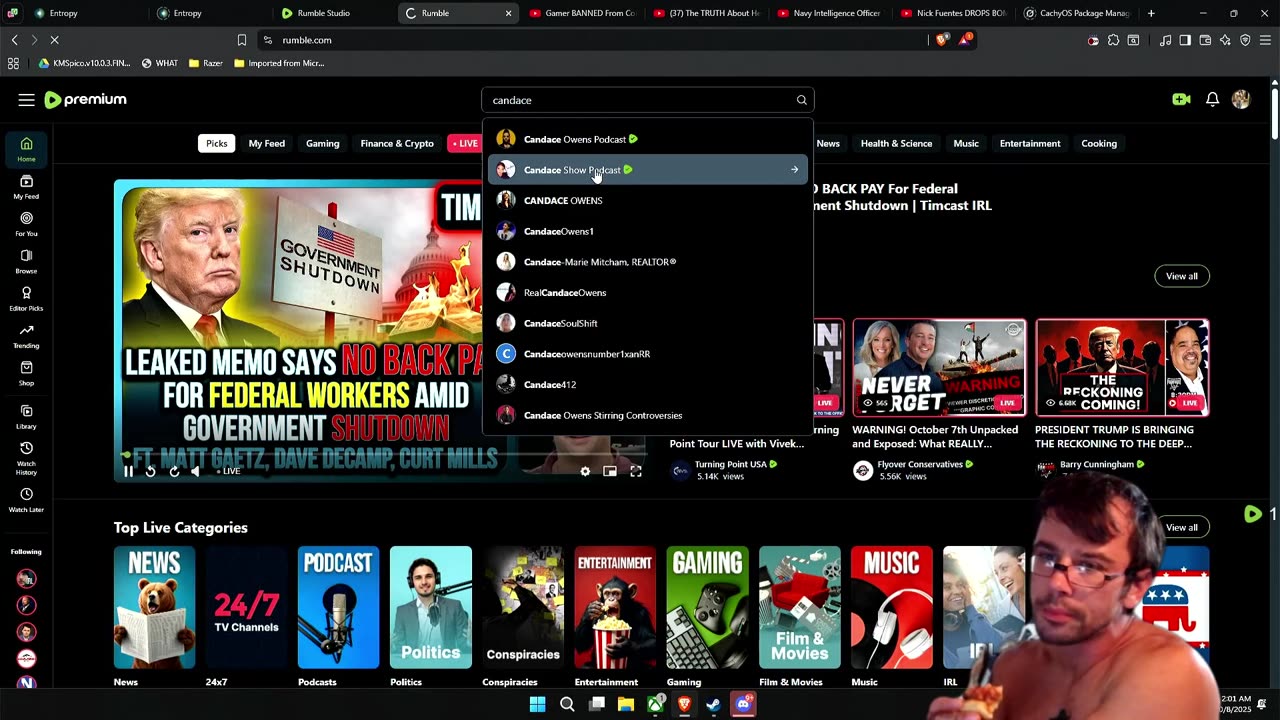Open Brave Leo AI icon
The height and width of the screenshot is (720, 1280).
(1225, 40)
